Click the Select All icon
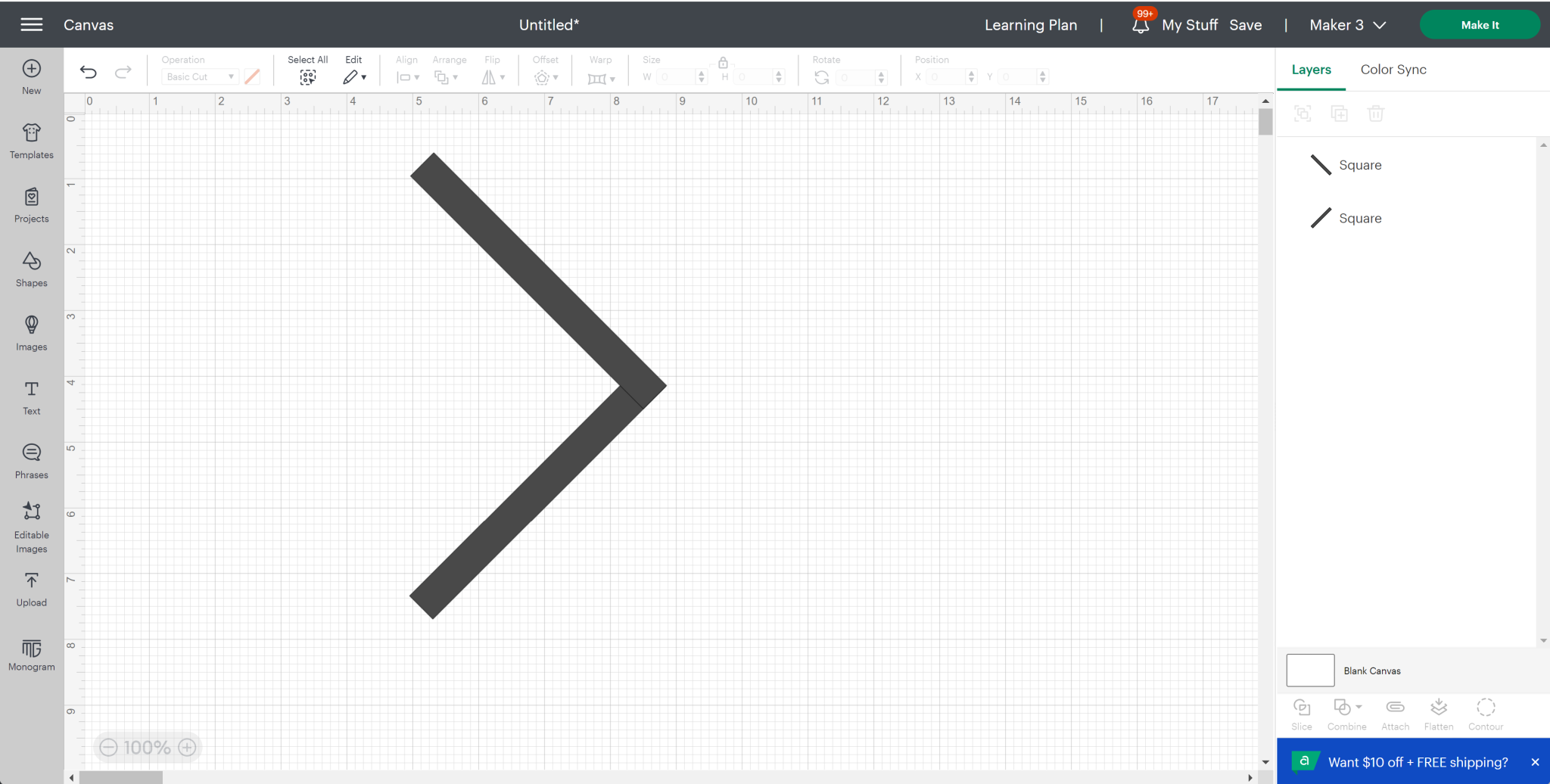This screenshot has width=1550, height=784. 307,77
